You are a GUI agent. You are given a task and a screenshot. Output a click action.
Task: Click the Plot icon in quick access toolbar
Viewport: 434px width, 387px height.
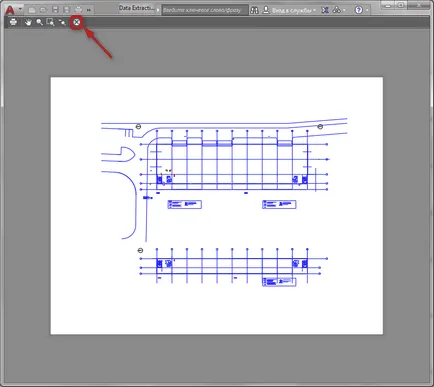(x=78, y=10)
